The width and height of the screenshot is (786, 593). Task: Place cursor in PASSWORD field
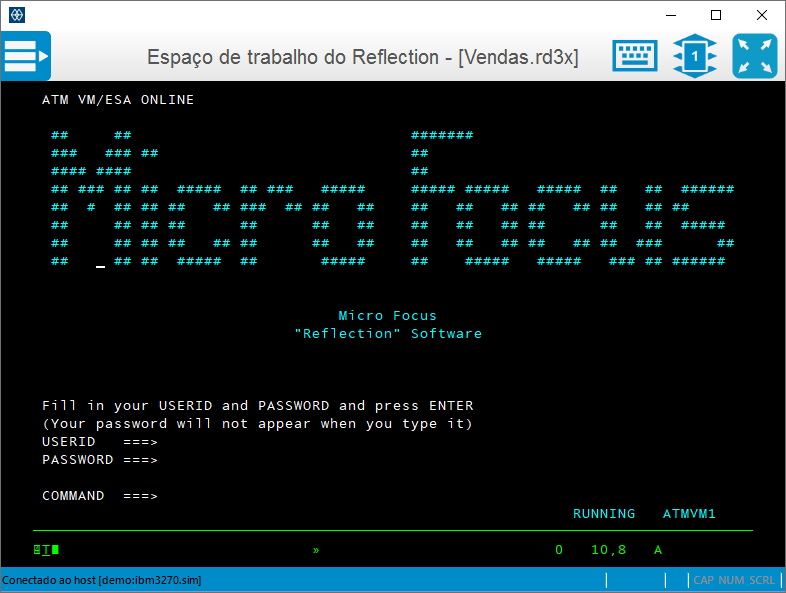click(x=200, y=460)
